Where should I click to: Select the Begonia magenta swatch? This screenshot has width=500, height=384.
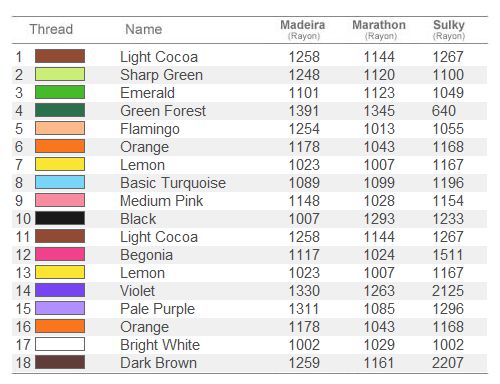(60, 254)
